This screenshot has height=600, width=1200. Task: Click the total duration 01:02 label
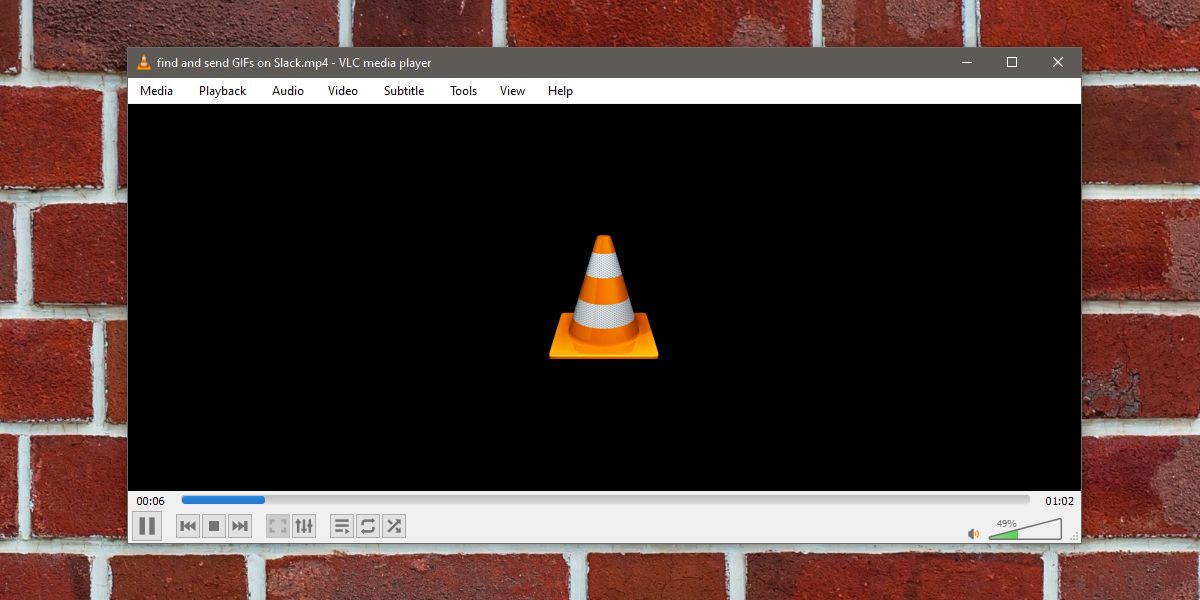(1059, 501)
